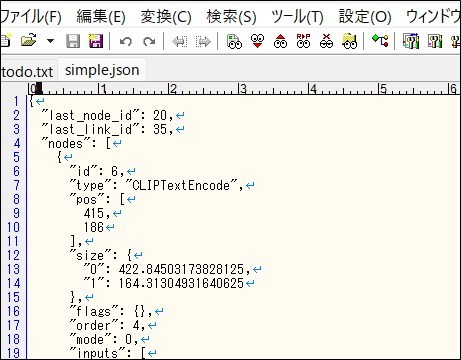The height and width of the screenshot is (360, 461).
Task: Click the "pos" key text
Action: click(86, 199)
